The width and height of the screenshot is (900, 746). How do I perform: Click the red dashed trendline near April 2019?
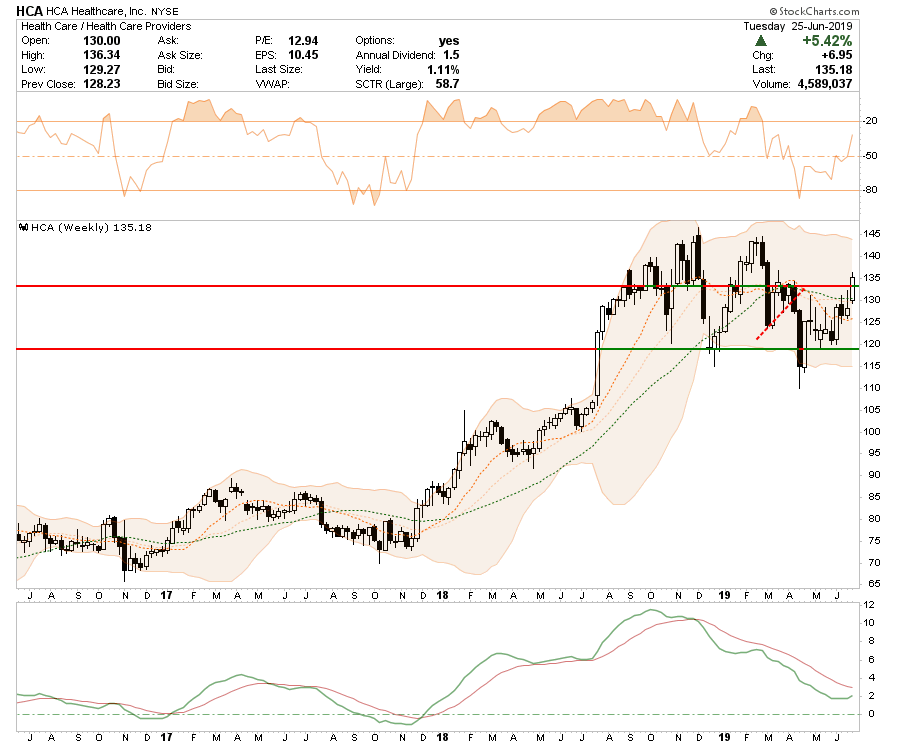[x=779, y=314]
